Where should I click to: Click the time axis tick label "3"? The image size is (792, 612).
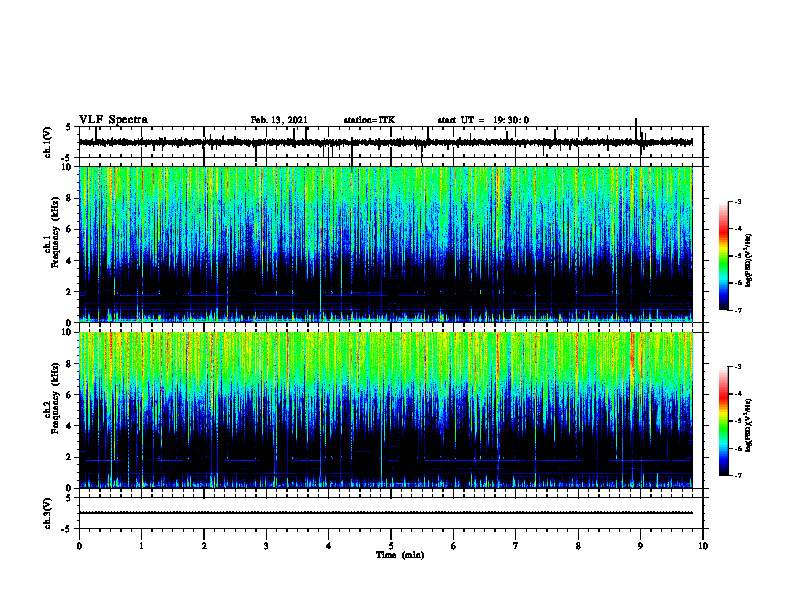point(266,546)
